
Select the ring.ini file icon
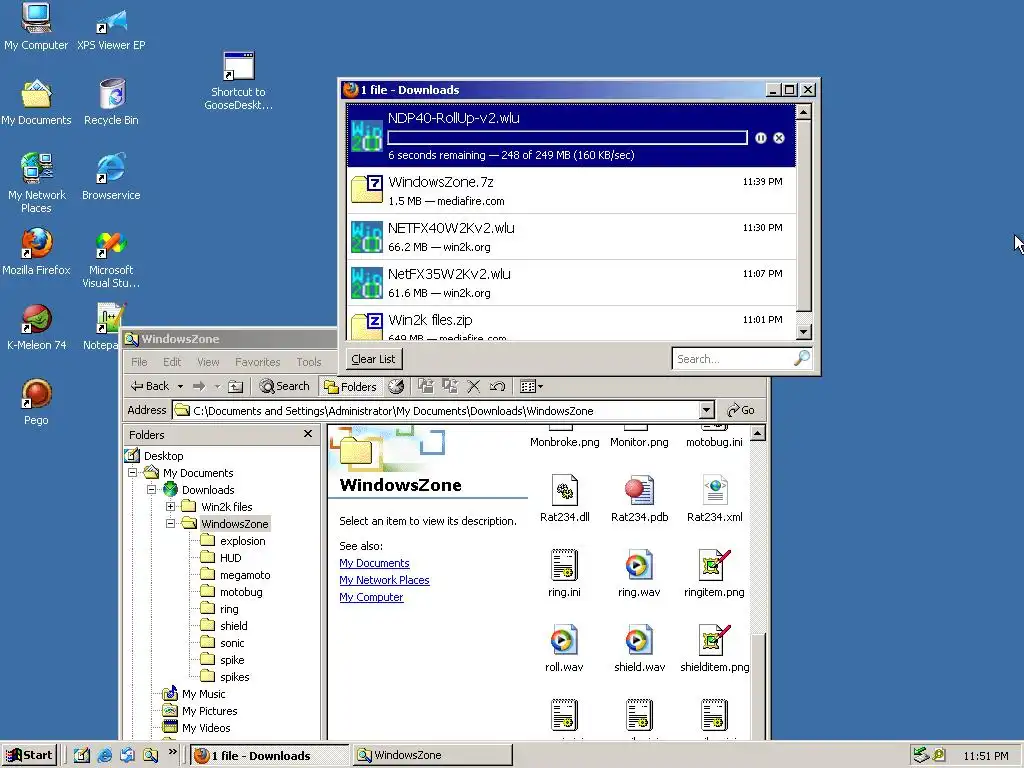[x=564, y=574]
